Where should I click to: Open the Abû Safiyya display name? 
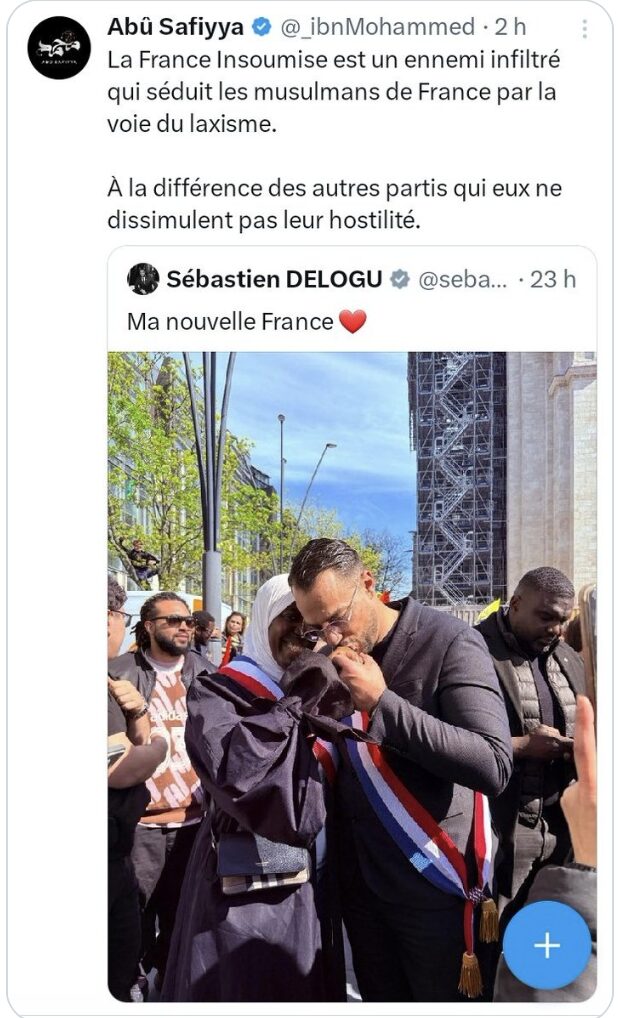175,27
